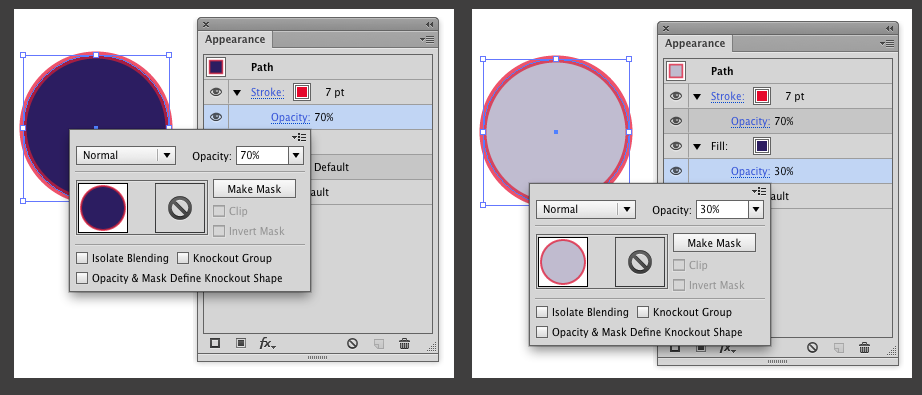Open the opacity preset arrow beside 30% field
922x395 pixels.
tap(756, 209)
